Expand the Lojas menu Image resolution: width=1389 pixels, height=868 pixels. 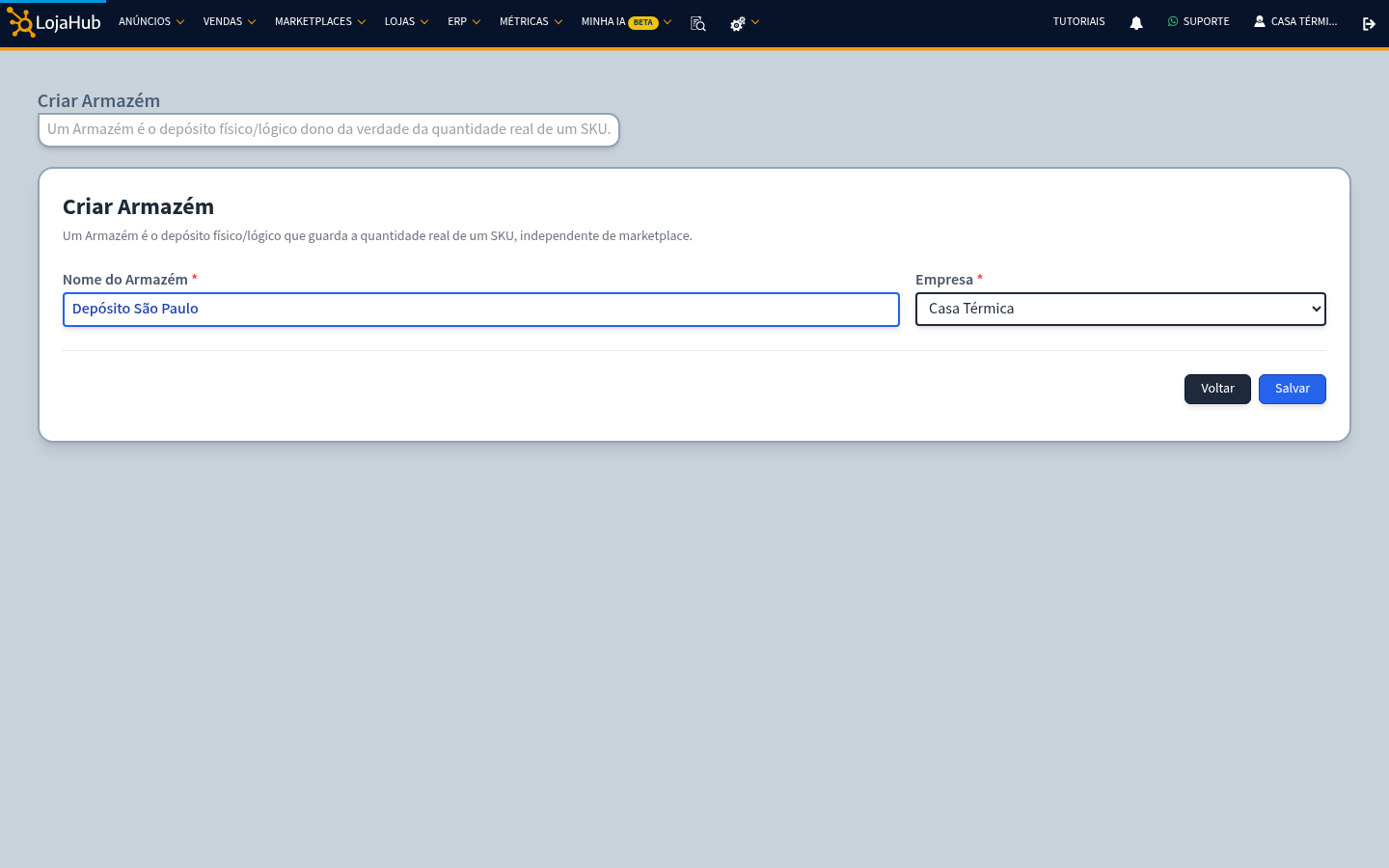406,22
